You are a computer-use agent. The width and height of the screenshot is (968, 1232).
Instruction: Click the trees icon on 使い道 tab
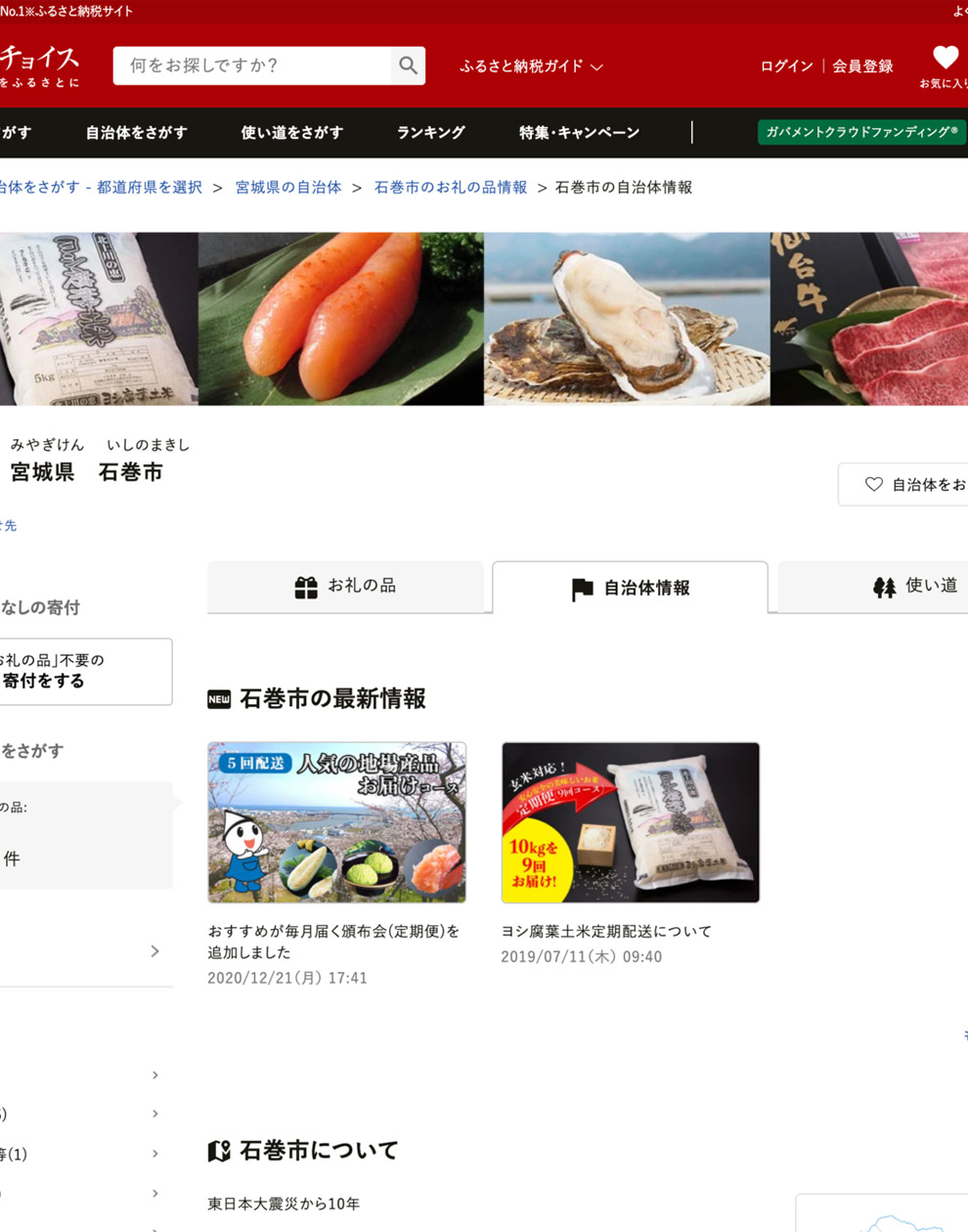884,587
